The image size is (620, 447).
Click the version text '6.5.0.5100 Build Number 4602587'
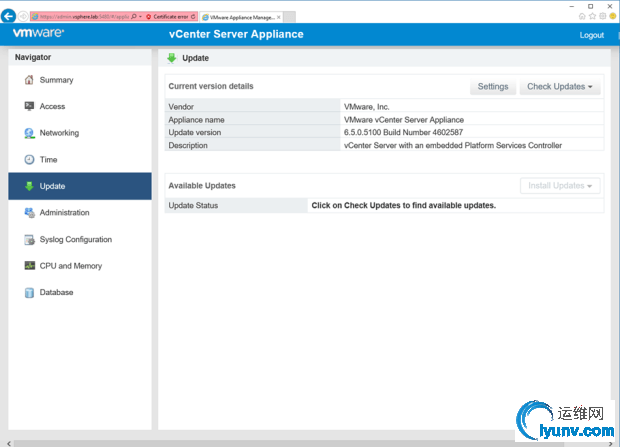[x=403, y=132]
